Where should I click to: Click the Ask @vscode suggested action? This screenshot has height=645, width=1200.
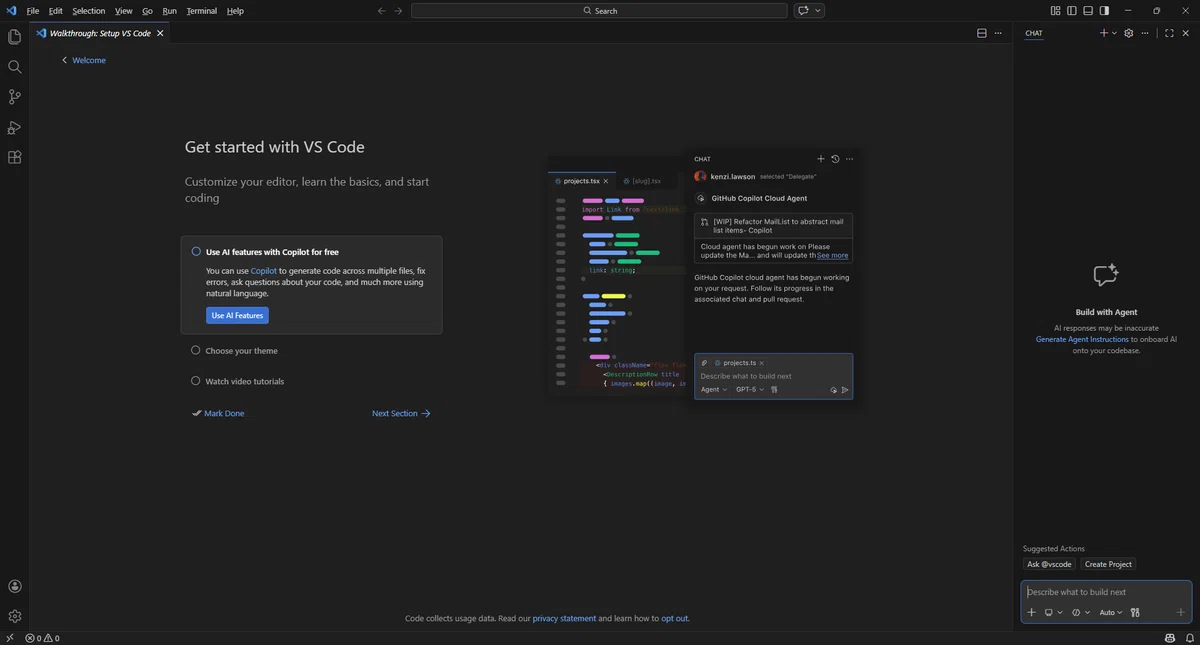point(1048,564)
